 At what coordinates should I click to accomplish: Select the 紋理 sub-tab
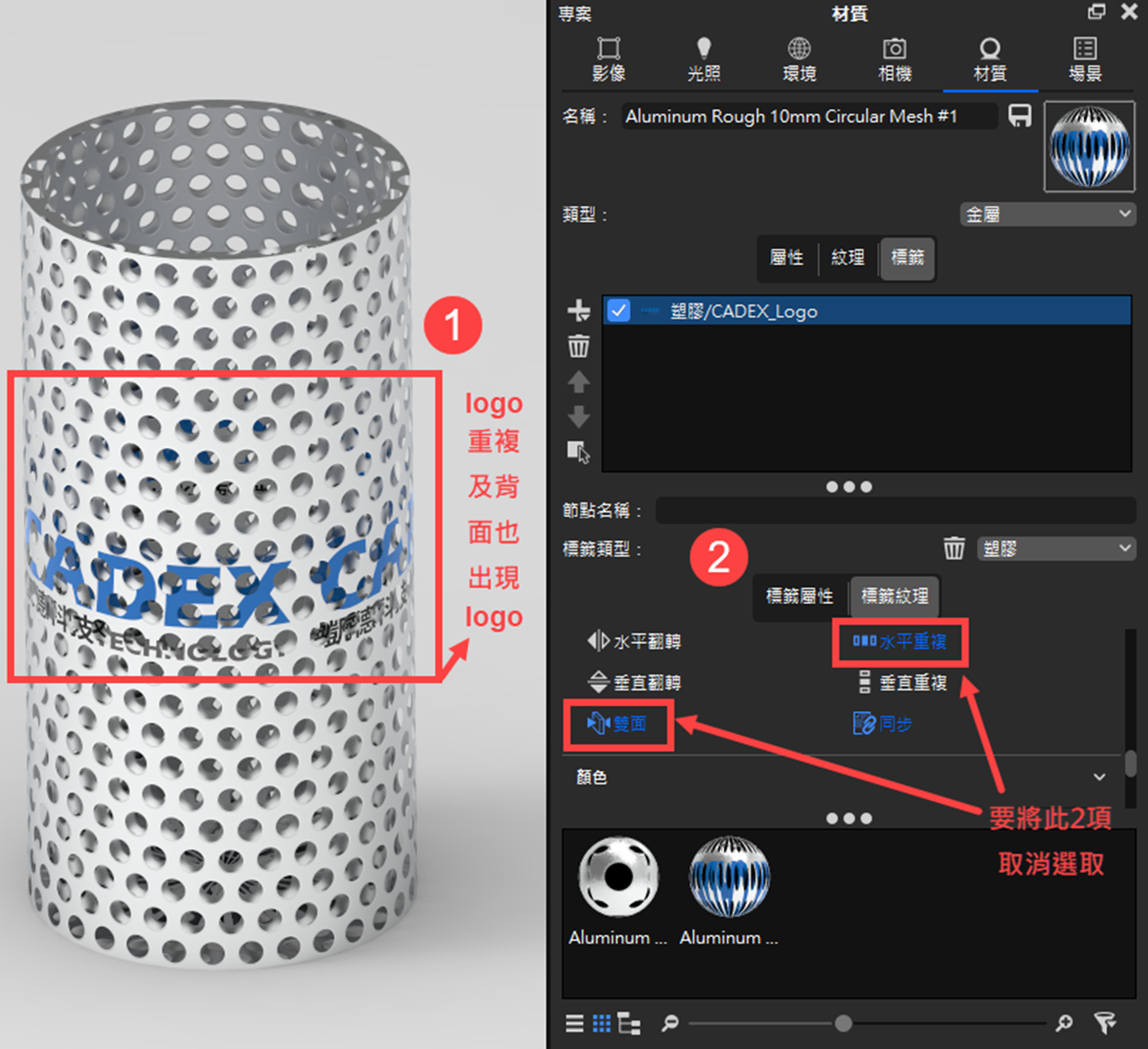[x=848, y=258]
